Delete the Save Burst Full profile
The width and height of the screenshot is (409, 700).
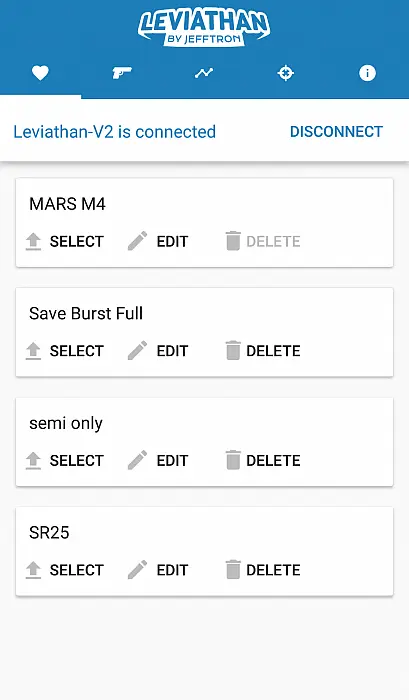click(x=273, y=351)
